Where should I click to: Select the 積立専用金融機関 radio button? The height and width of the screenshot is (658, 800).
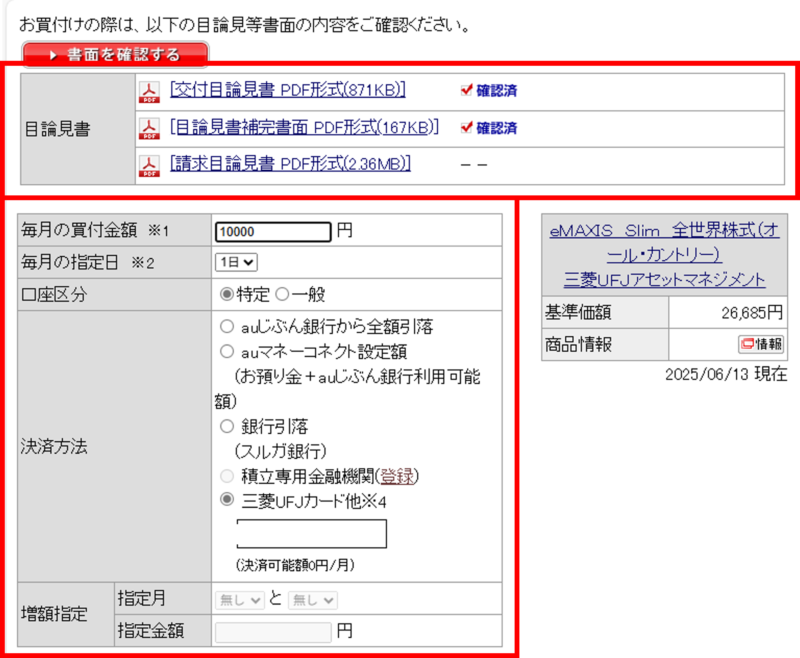pyautogui.click(x=227, y=476)
